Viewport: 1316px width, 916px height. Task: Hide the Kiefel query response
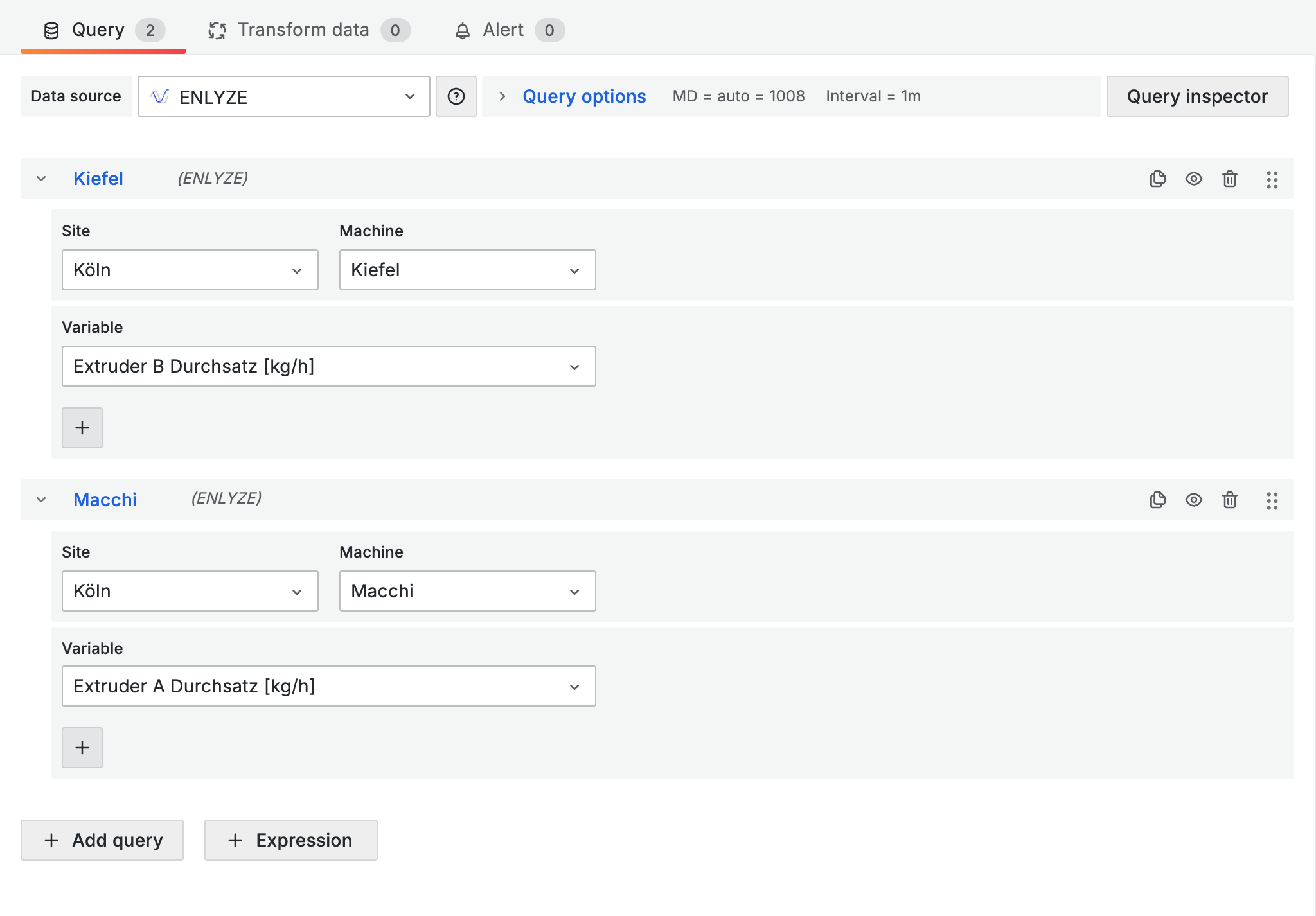coord(1193,179)
